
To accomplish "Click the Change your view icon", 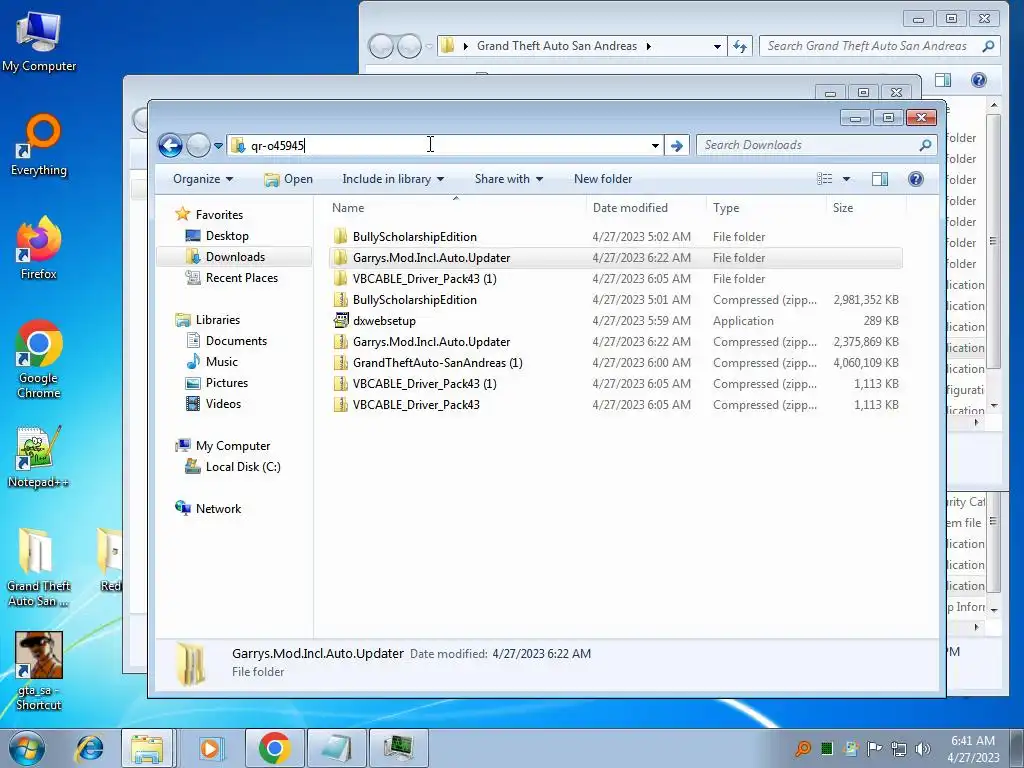I will [x=825, y=179].
